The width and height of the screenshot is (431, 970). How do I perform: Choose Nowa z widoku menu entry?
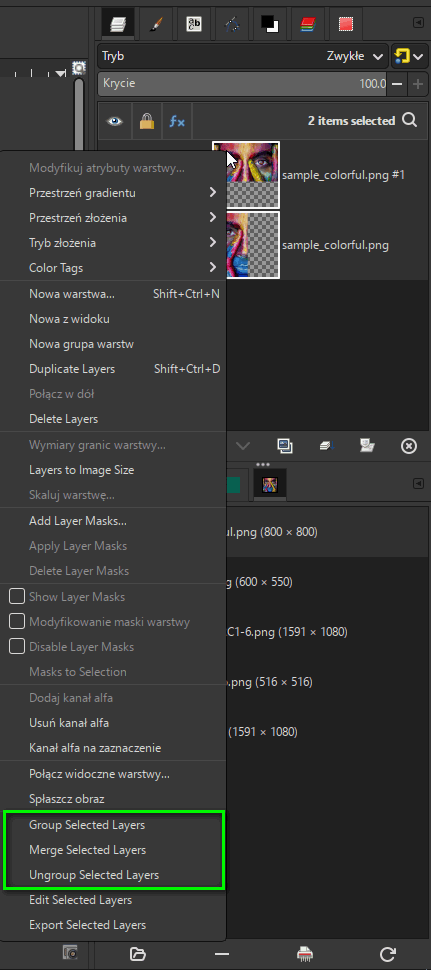[113, 319]
